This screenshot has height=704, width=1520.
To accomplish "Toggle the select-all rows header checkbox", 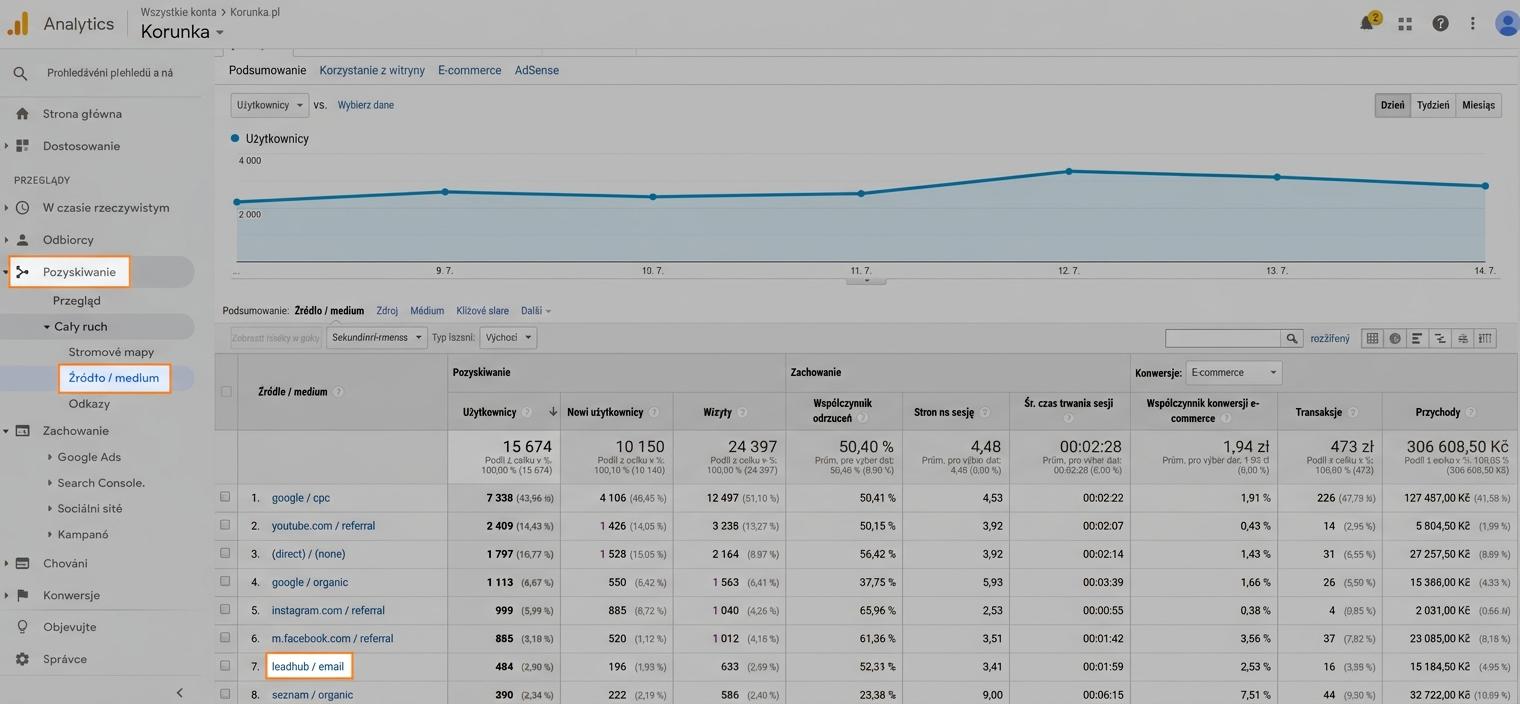I will 226,391.
